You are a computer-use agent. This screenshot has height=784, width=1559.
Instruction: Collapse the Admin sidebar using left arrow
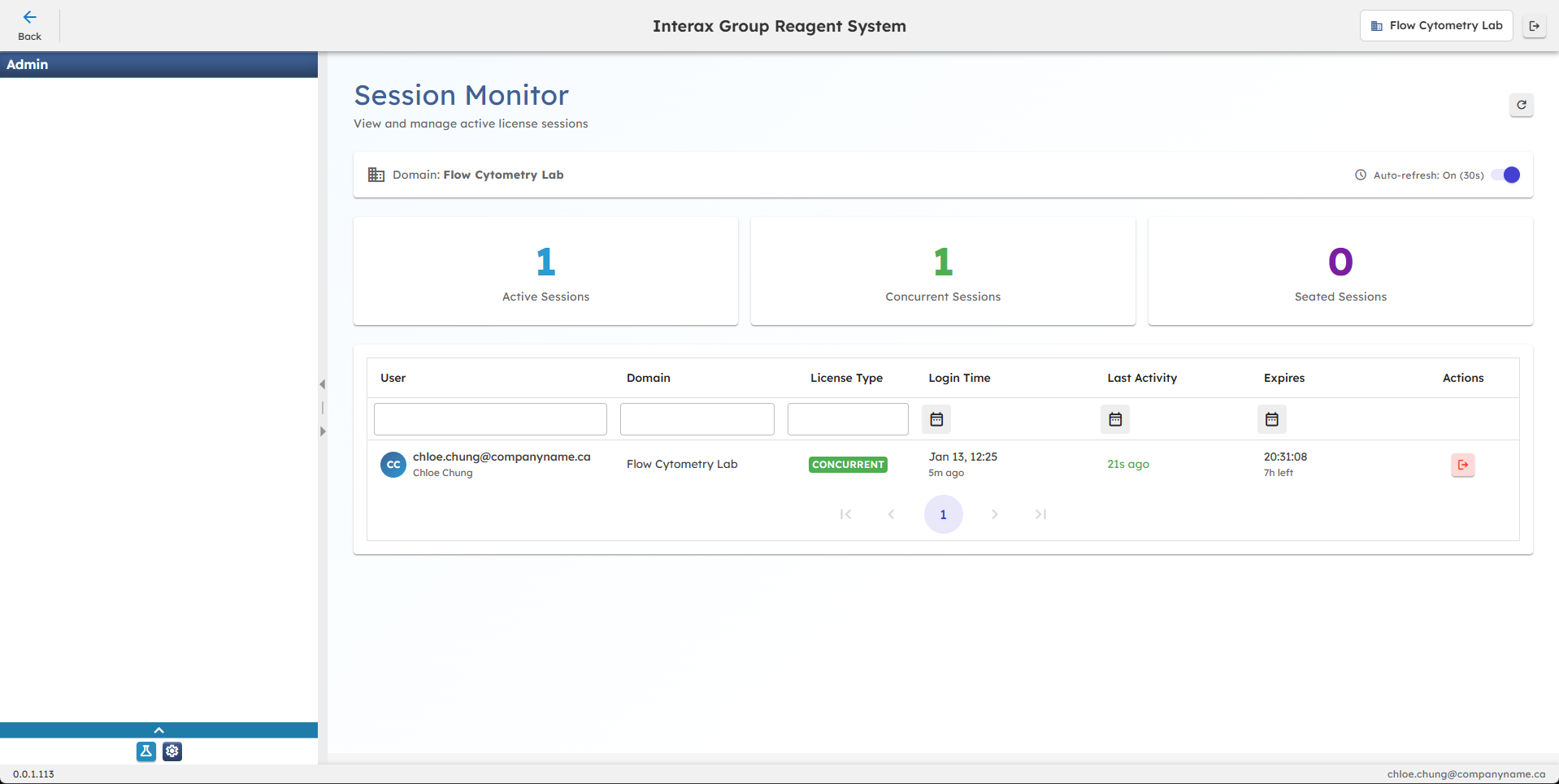(322, 384)
